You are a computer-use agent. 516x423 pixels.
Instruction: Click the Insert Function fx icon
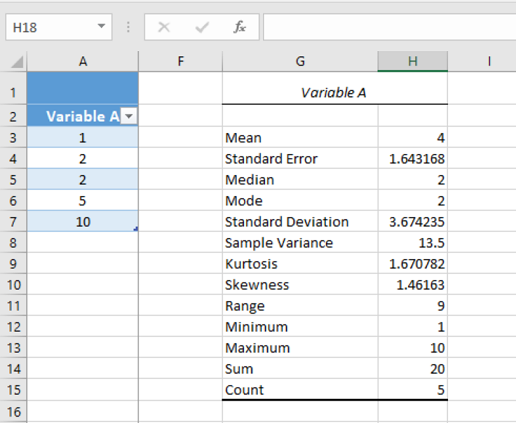[x=240, y=27]
